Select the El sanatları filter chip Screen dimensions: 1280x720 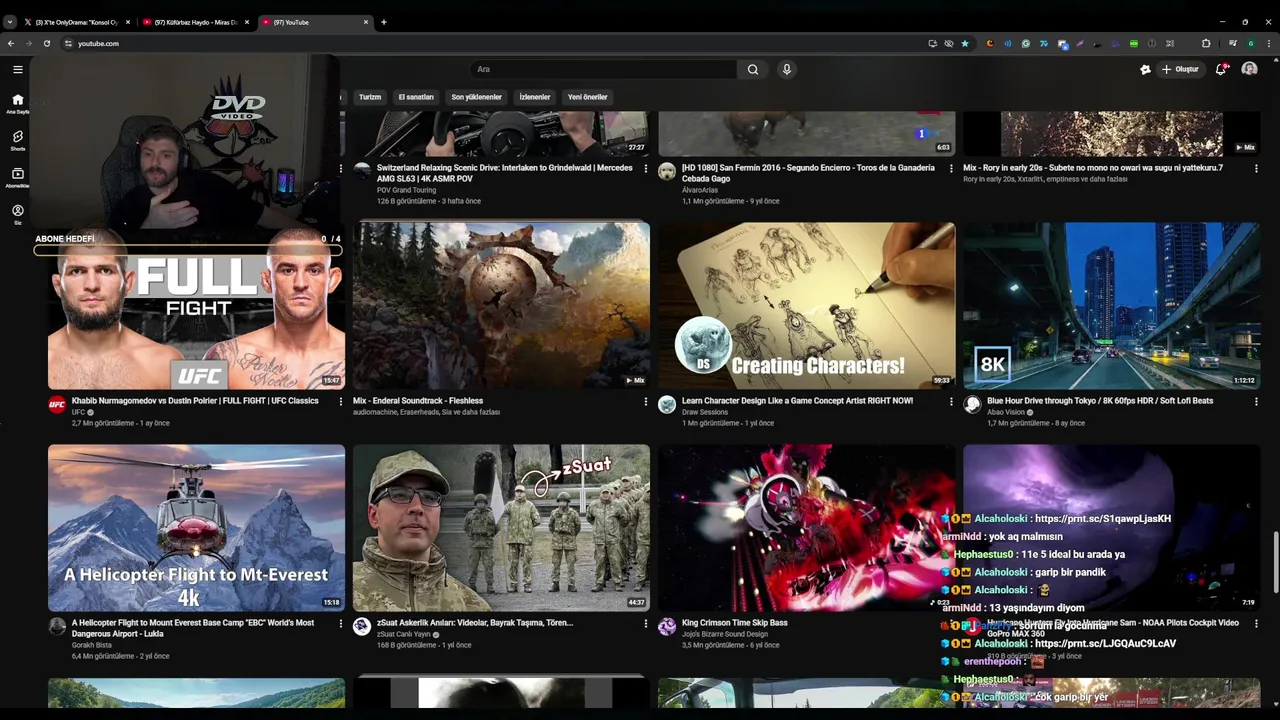tap(416, 97)
